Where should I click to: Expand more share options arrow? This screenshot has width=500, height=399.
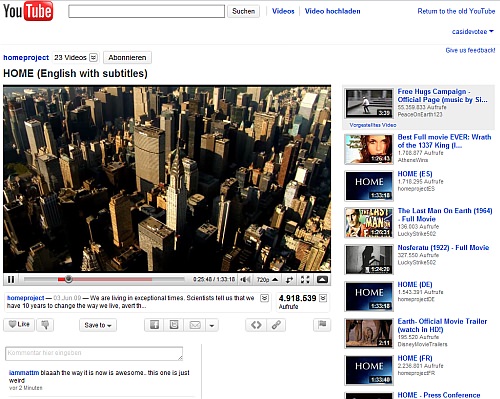coord(212,325)
